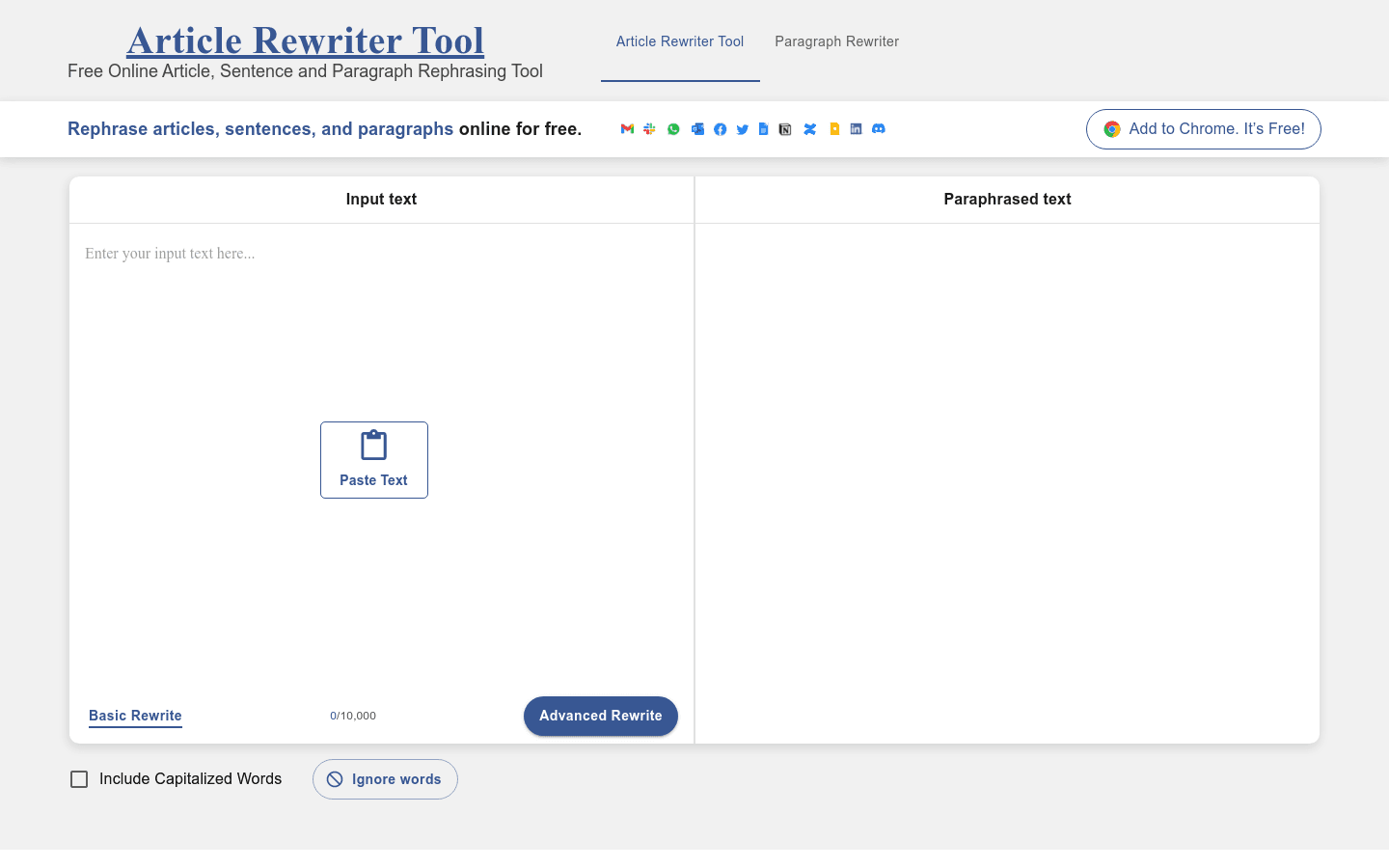Switch to the Paragraph Rewriter tab
This screenshot has width=1389, height=868.
pos(836,41)
